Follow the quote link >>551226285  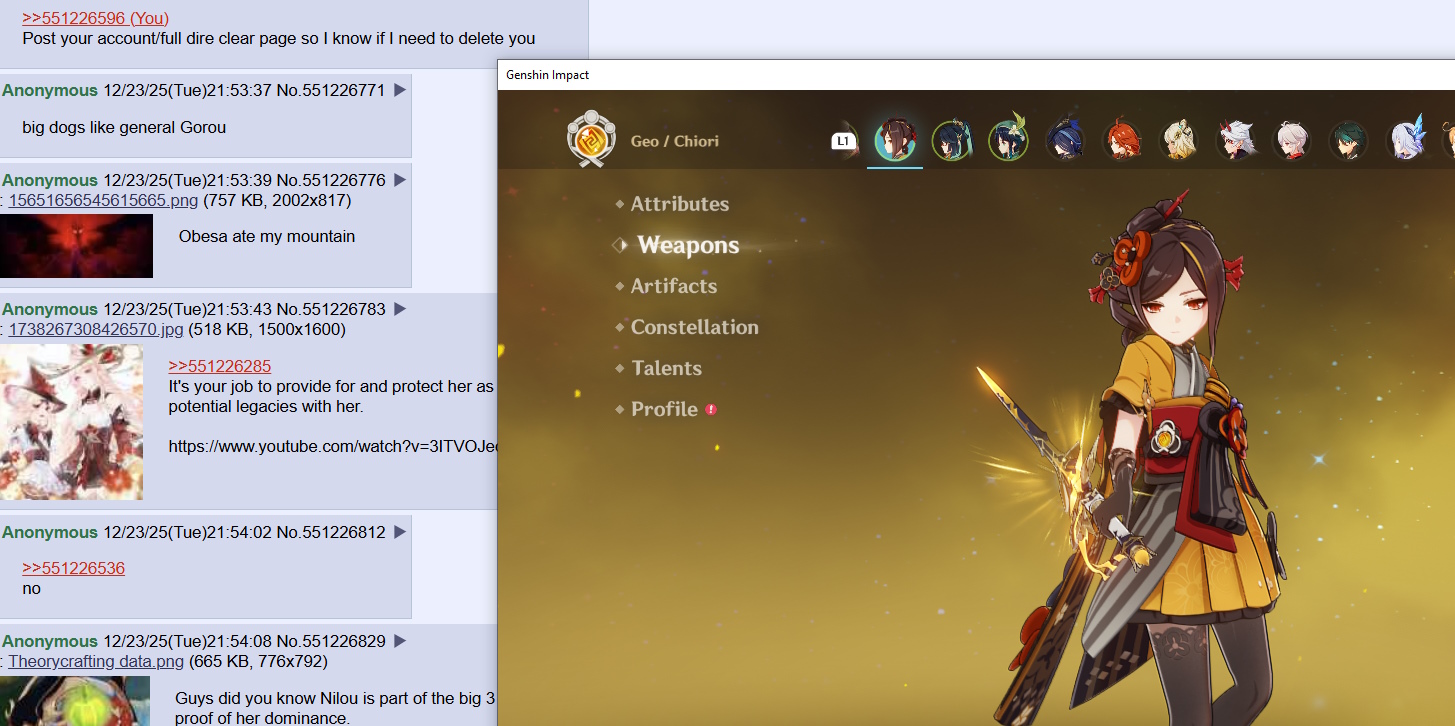(x=220, y=366)
